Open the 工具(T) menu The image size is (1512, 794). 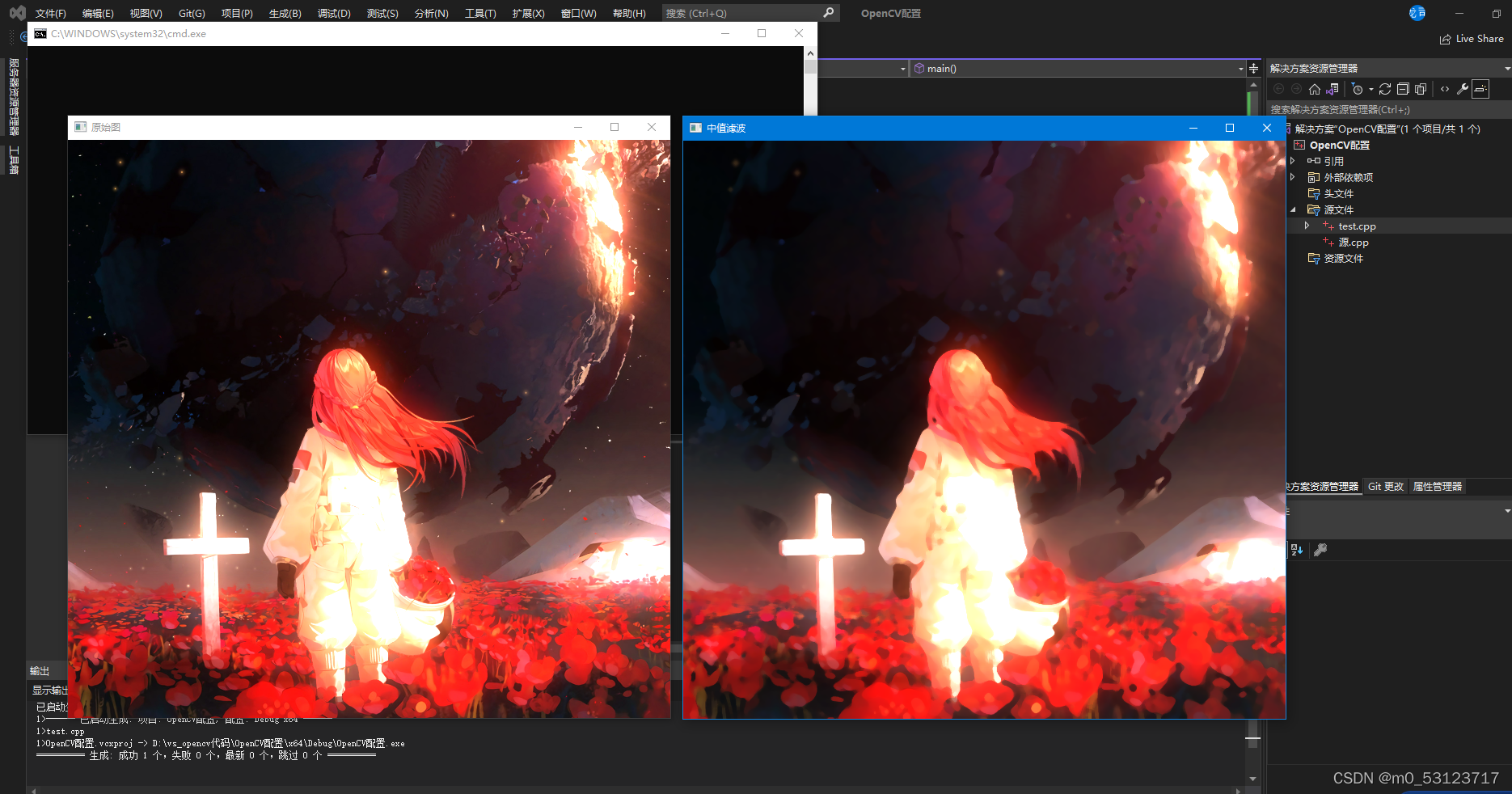tap(480, 14)
